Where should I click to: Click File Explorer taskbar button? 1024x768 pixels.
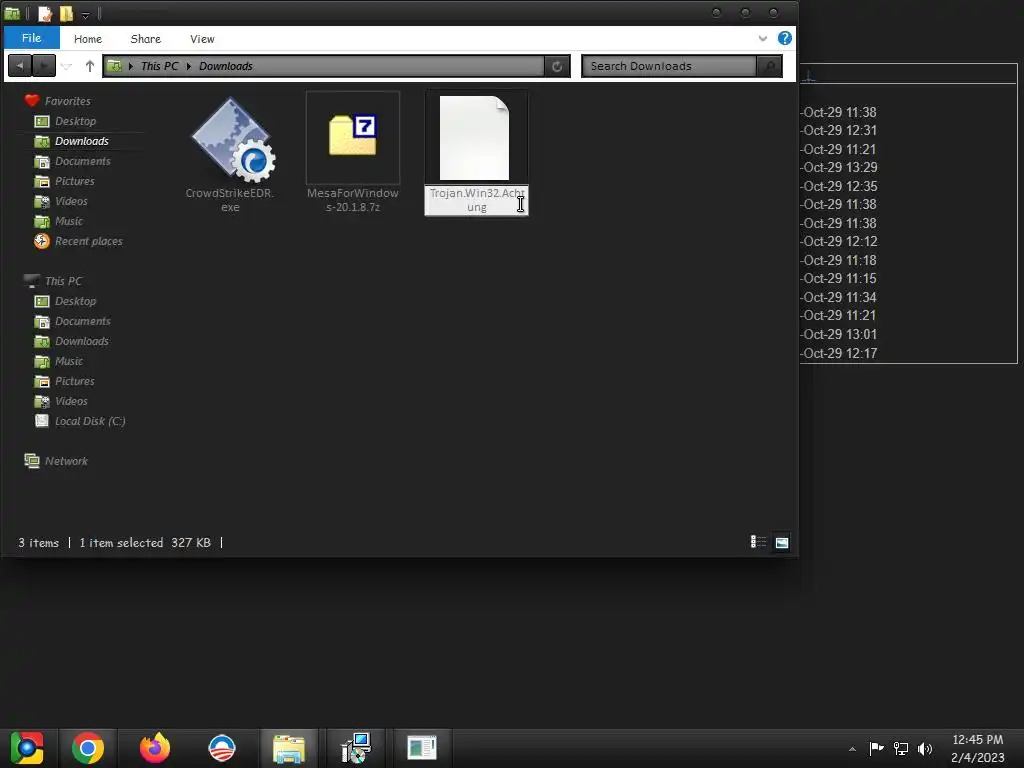[289, 748]
